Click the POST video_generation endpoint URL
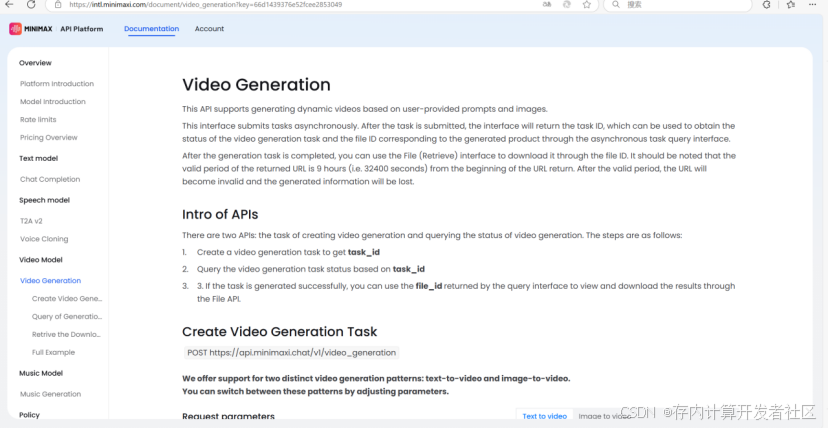 tap(291, 353)
